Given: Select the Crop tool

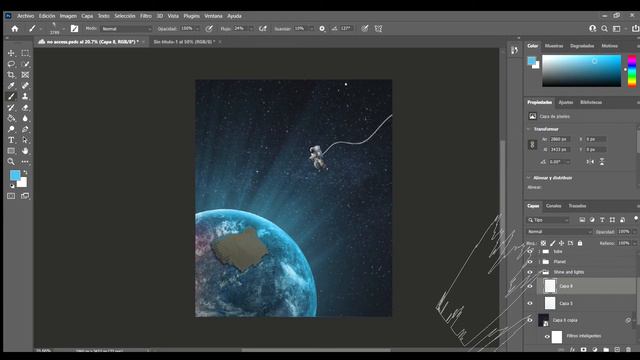Looking at the screenshot, I should click(x=11, y=75).
